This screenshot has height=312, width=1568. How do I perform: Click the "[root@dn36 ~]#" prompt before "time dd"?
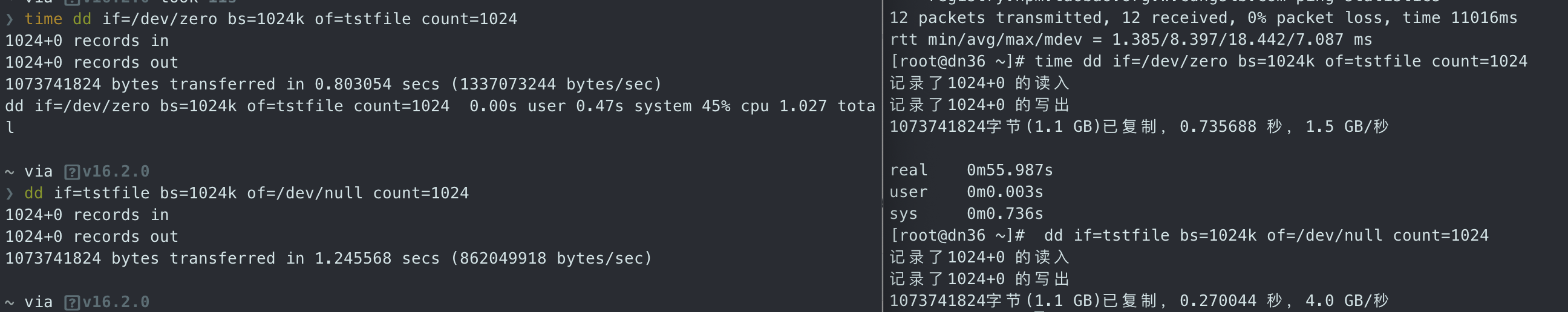tap(957, 62)
